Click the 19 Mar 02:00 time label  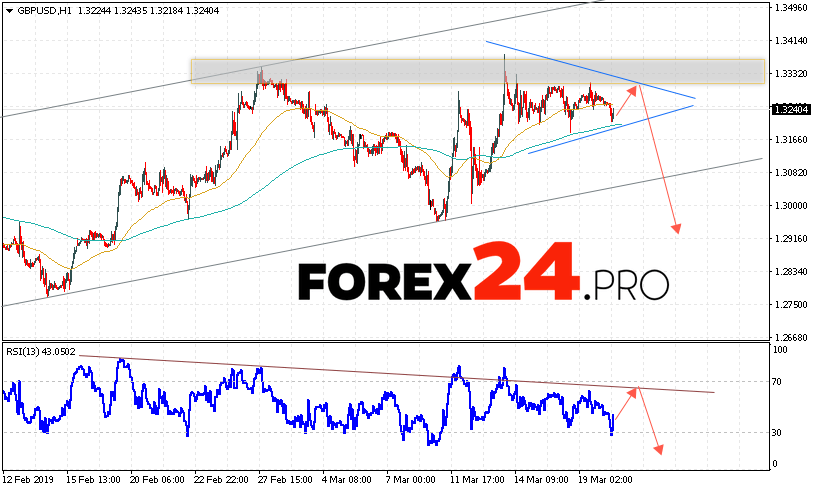coord(605,480)
